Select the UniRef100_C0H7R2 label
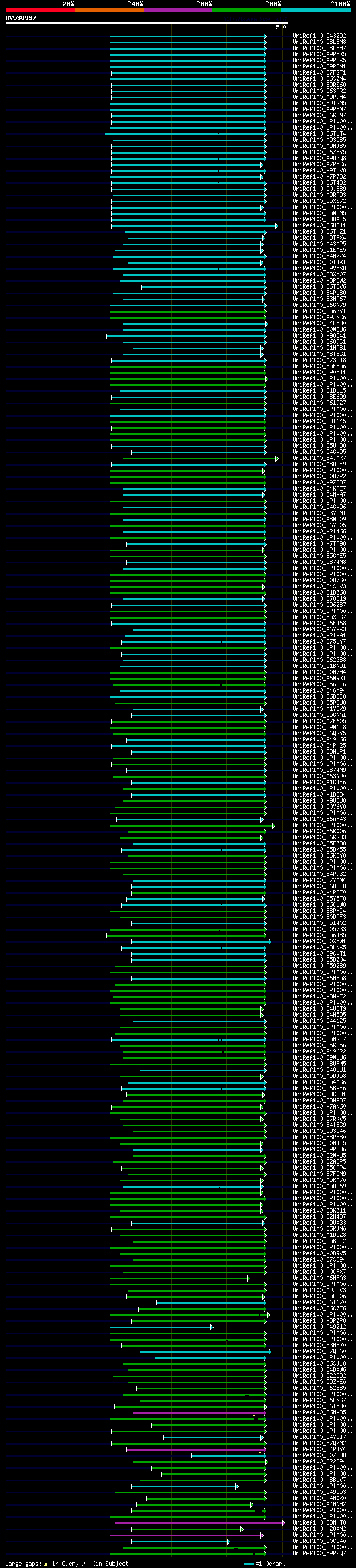 [x=319, y=477]
